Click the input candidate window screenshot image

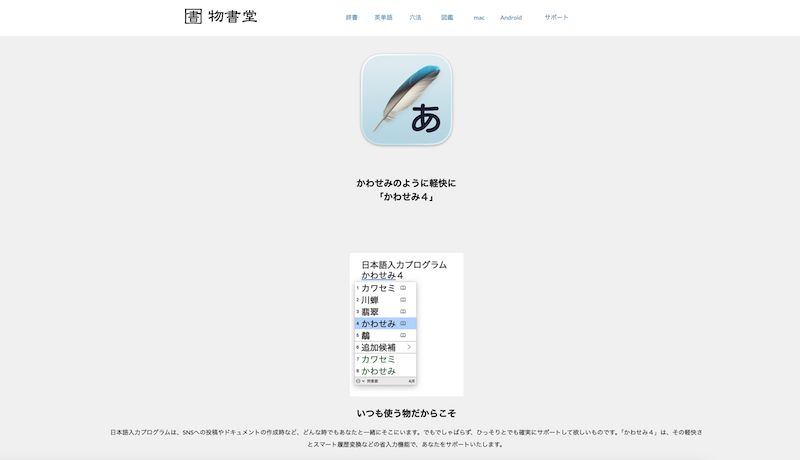coord(407,324)
